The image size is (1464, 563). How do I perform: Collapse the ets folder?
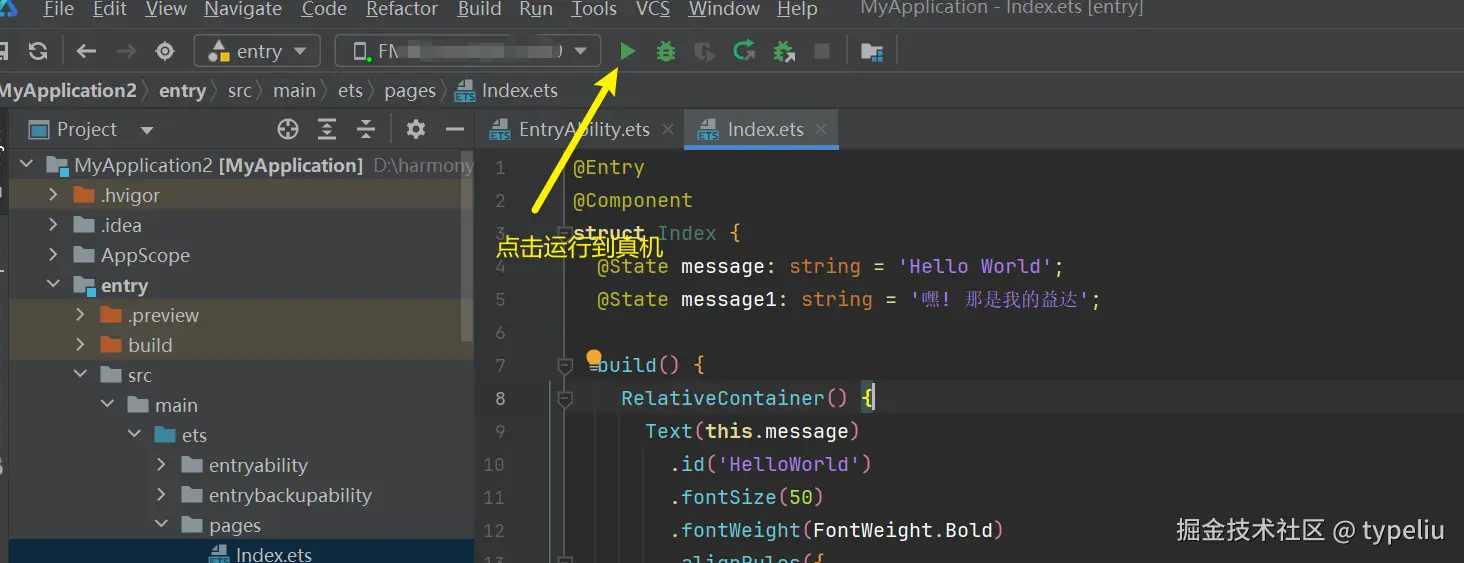[134, 435]
